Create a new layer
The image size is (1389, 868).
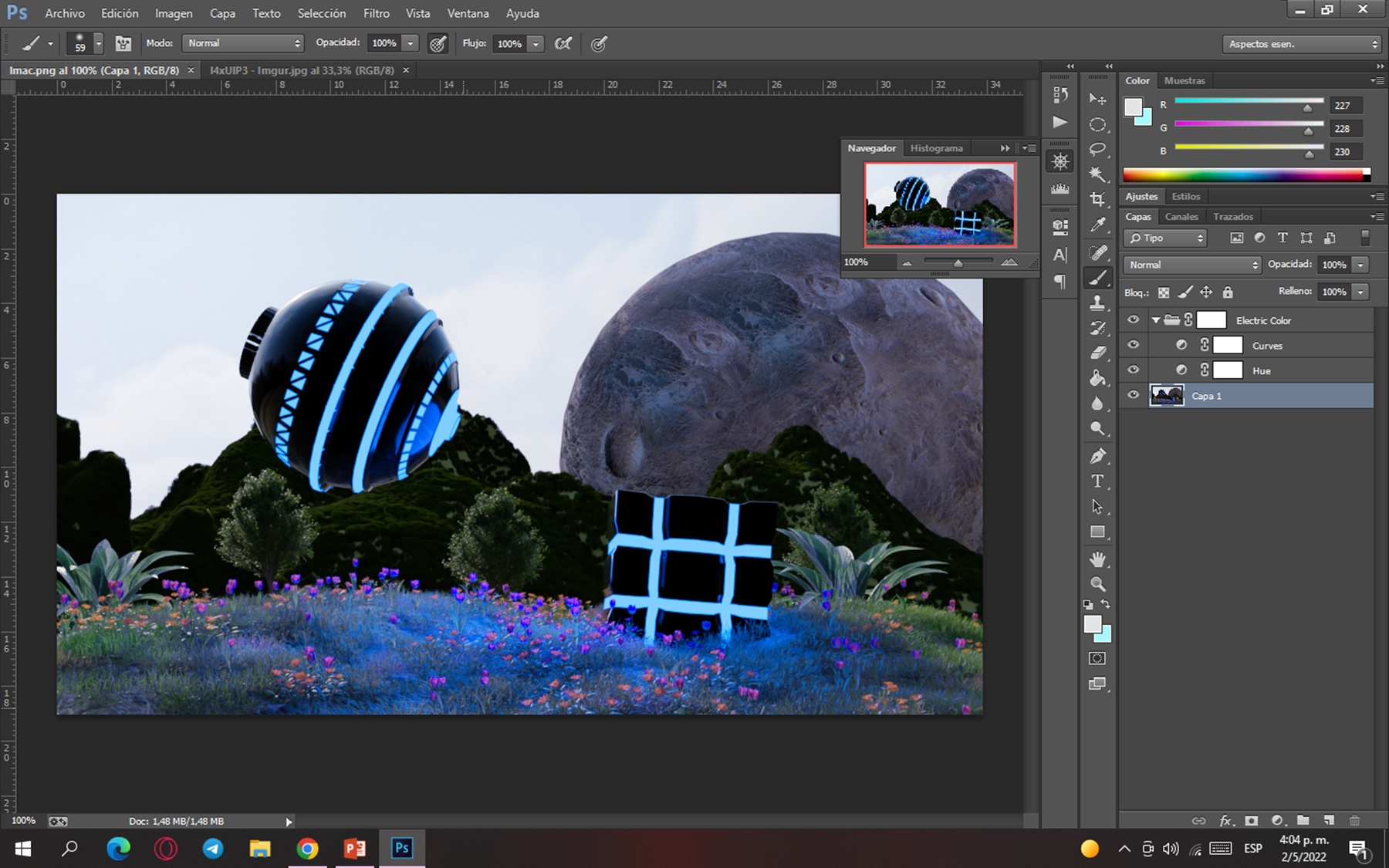1329,820
